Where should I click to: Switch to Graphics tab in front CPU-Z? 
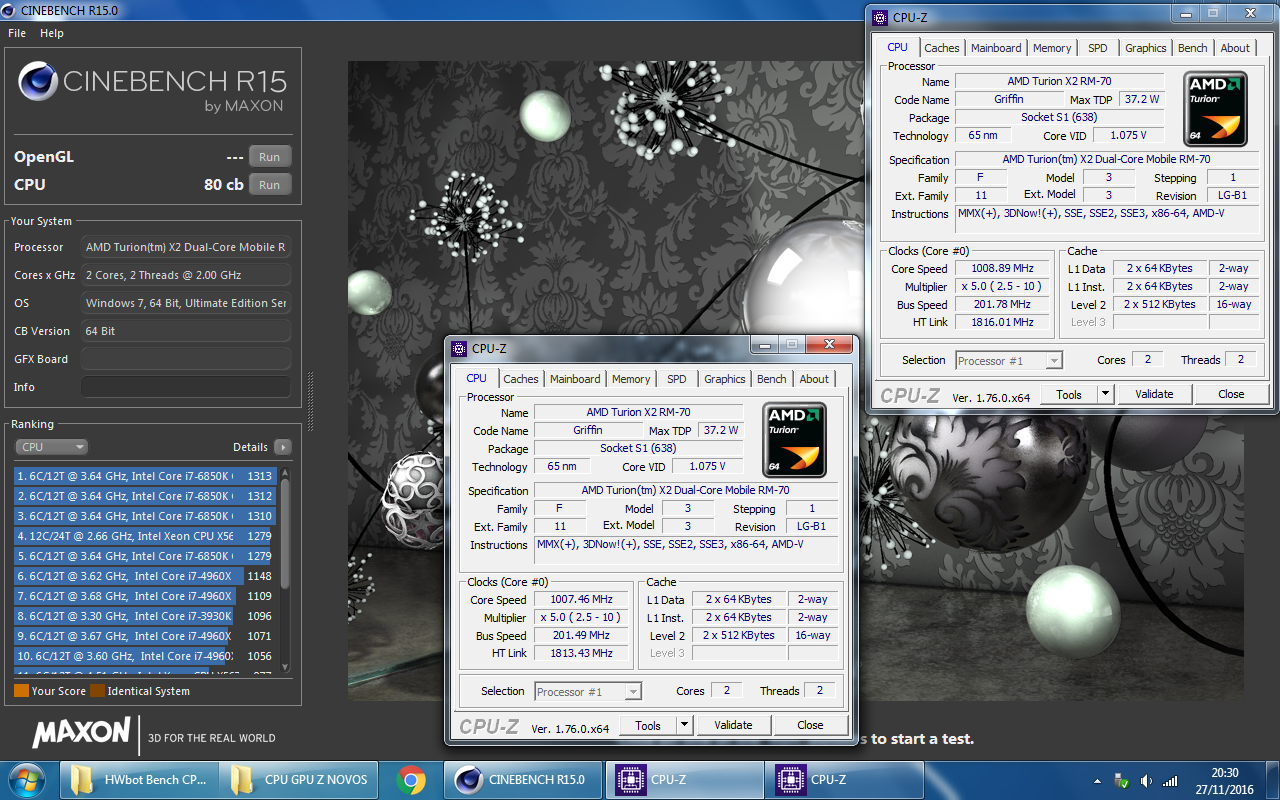(725, 379)
